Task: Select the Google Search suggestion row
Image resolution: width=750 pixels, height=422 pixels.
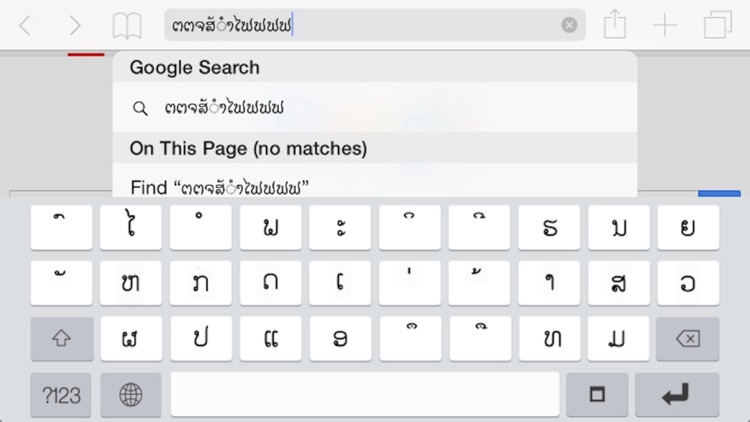Action: 375,108
